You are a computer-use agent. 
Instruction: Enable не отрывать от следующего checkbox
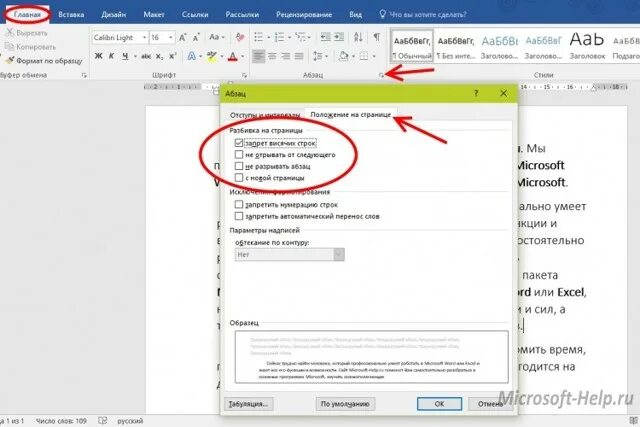239,155
